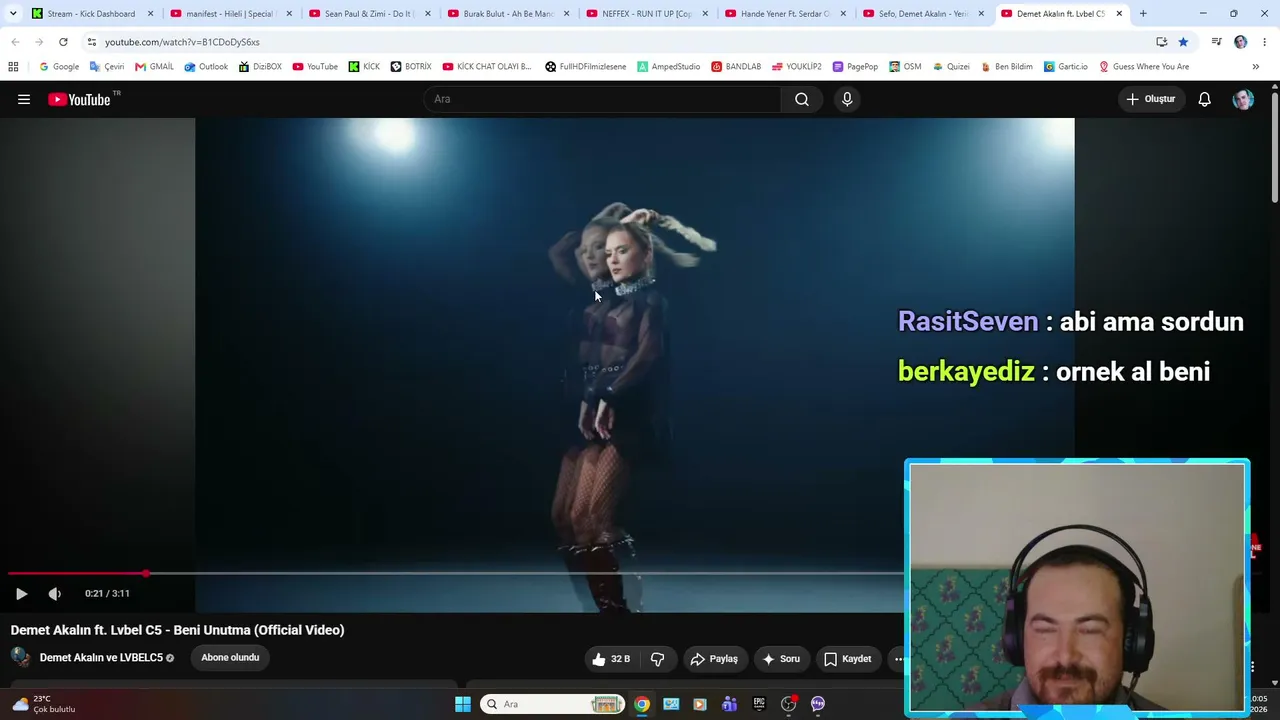Share the video using Paylaş
Screen dimensions: 1280x720
click(x=714, y=659)
